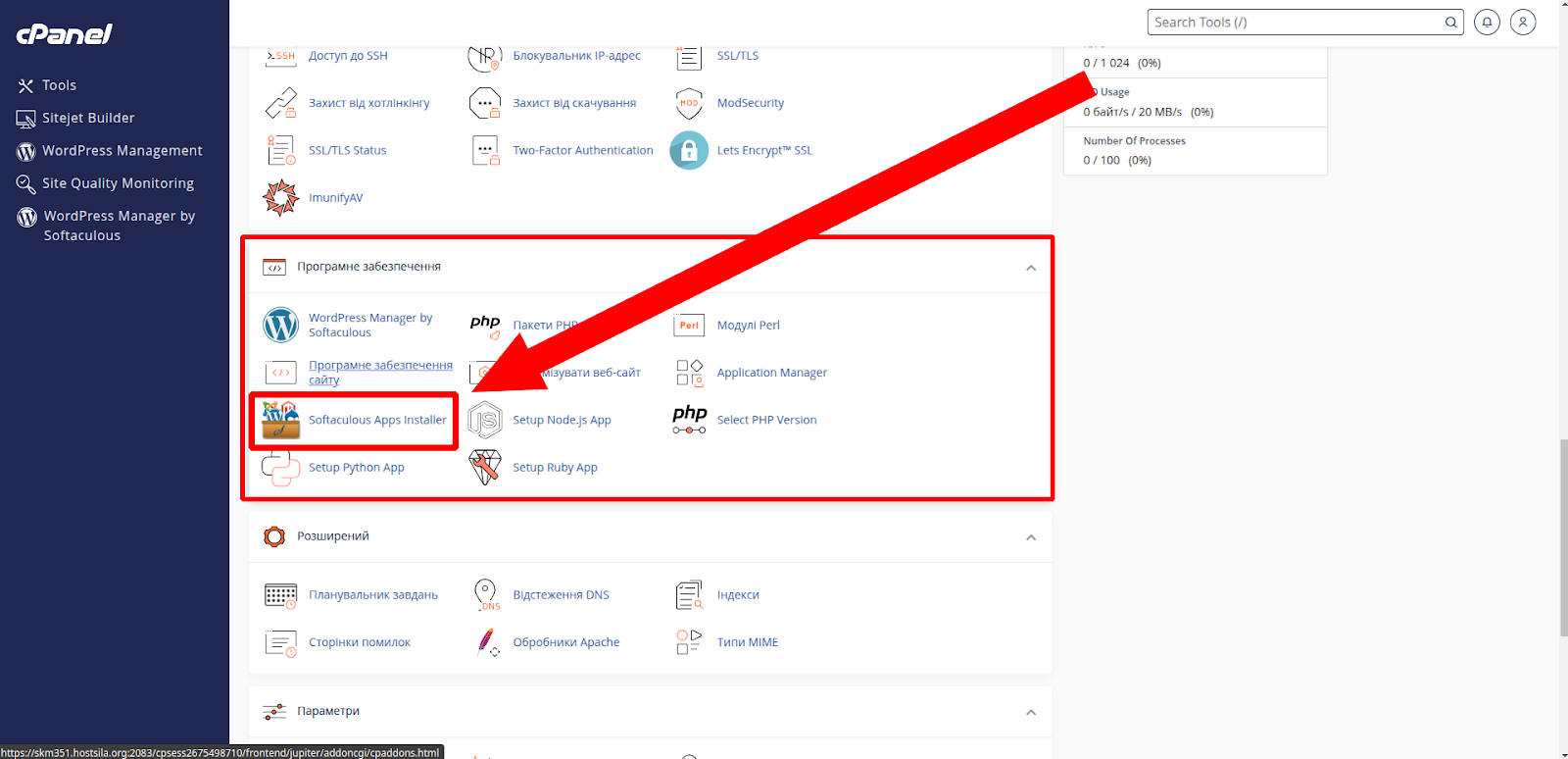The image size is (1568, 759).
Task: Click the ModSecurity link
Action: (750, 103)
